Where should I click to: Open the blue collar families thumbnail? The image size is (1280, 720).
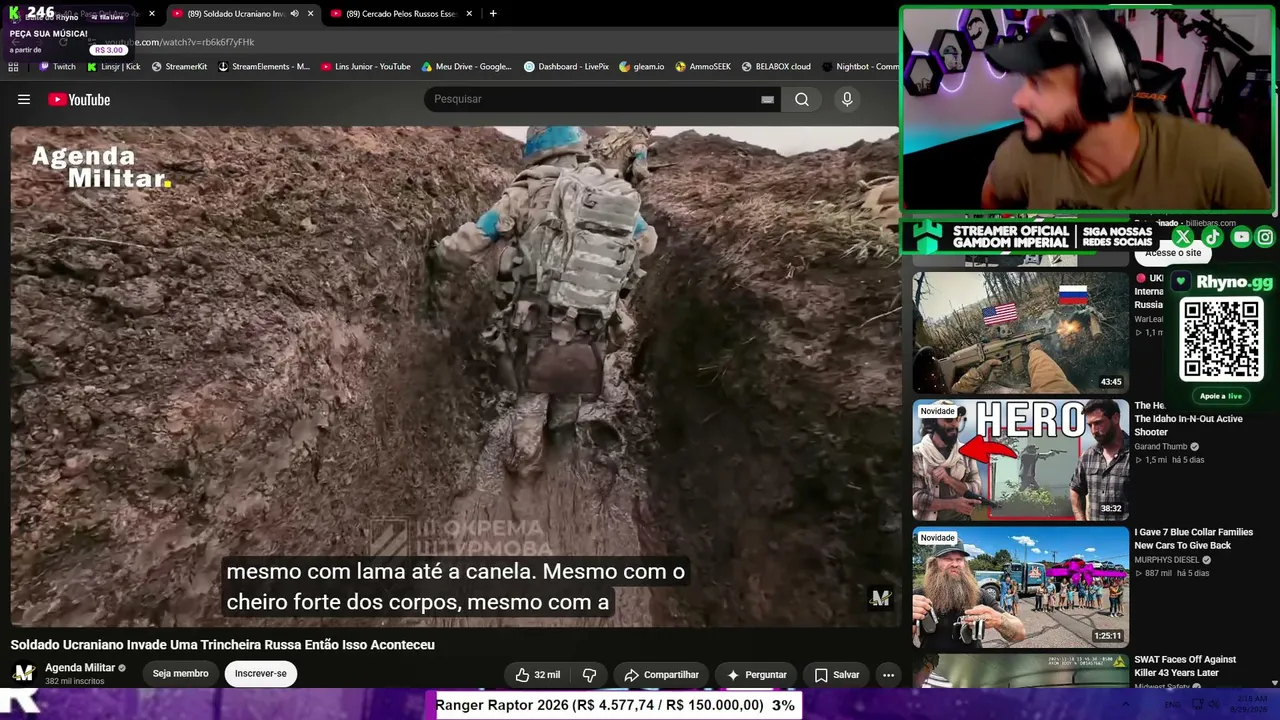tap(1020, 587)
